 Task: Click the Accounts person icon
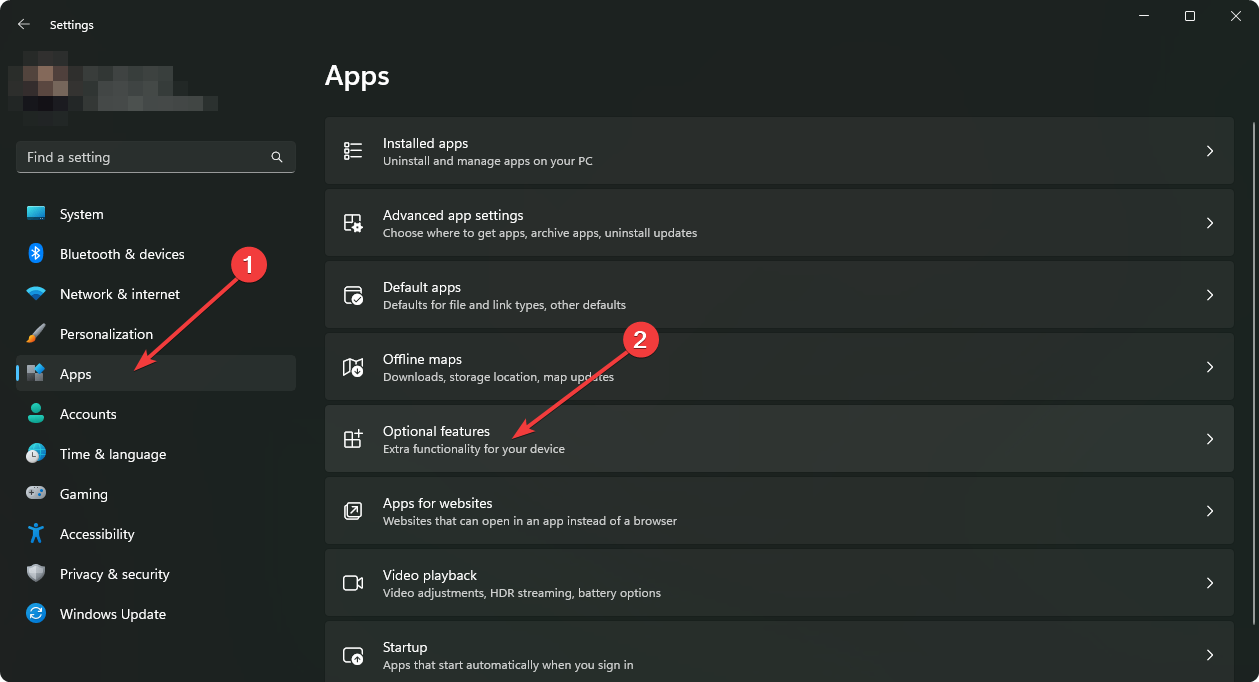pyautogui.click(x=36, y=414)
